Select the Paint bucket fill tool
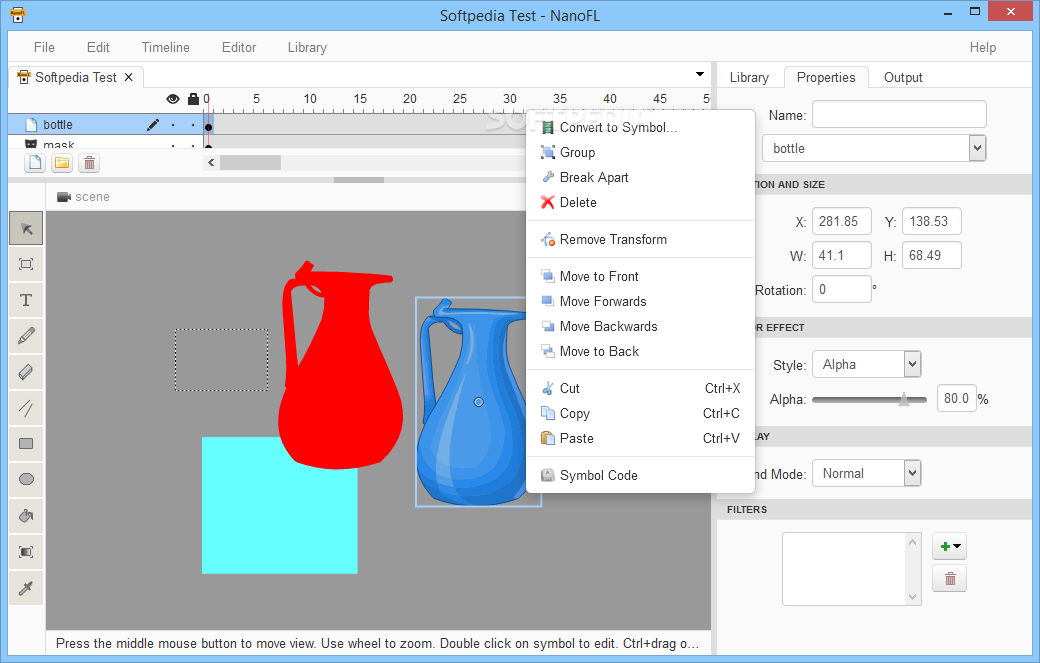The width and height of the screenshot is (1040, 663). [x=26, y=516]
